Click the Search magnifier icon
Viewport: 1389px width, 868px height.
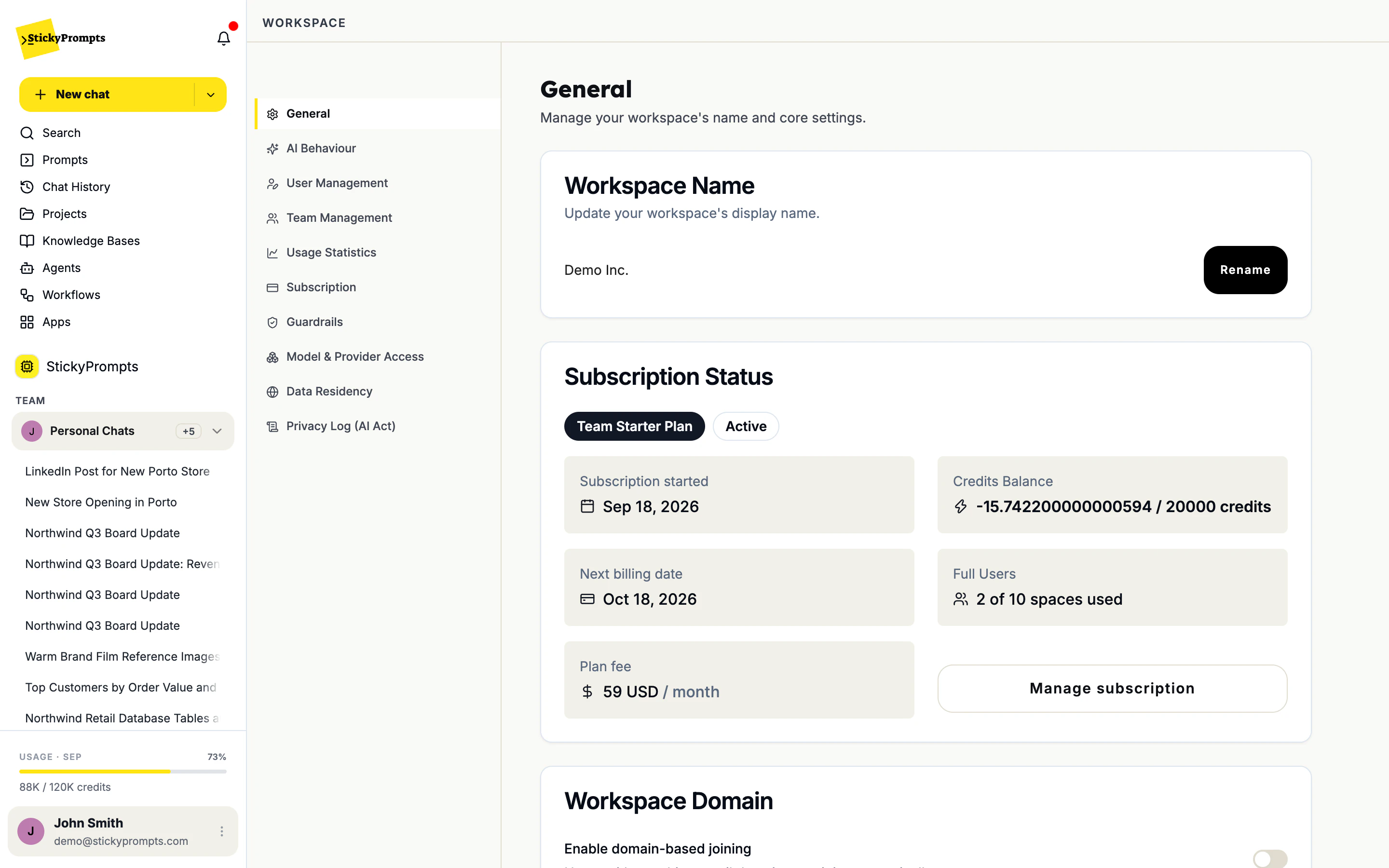(27, 133)
